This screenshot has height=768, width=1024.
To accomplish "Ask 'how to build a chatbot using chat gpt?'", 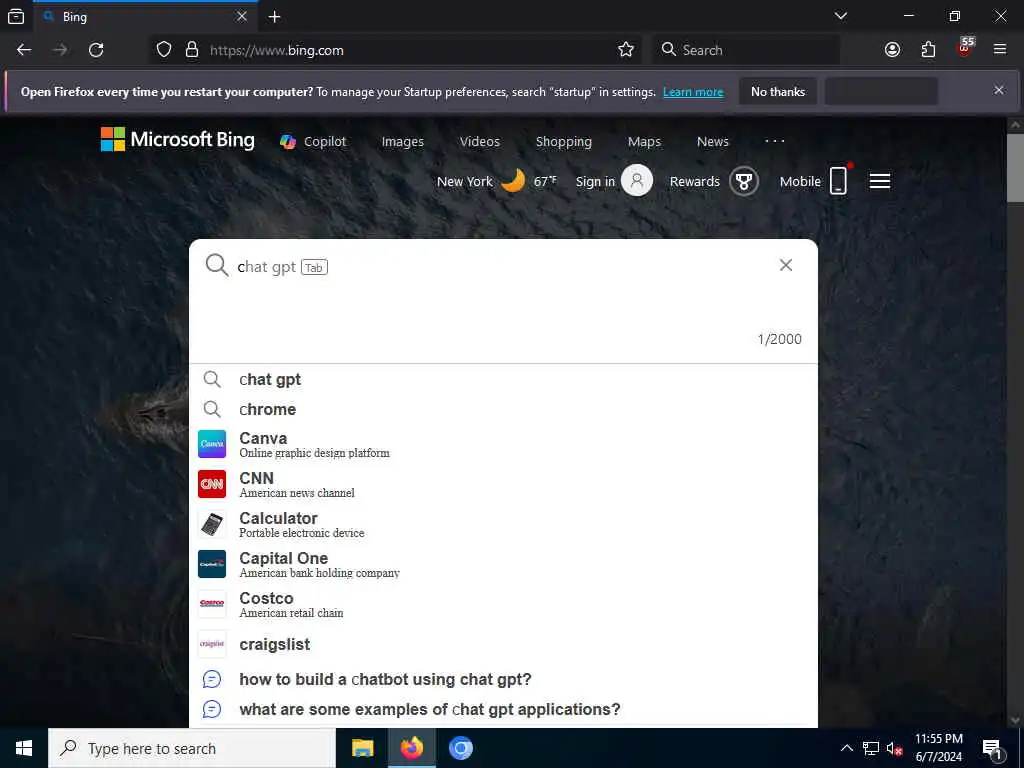I will tap(503, 679).
